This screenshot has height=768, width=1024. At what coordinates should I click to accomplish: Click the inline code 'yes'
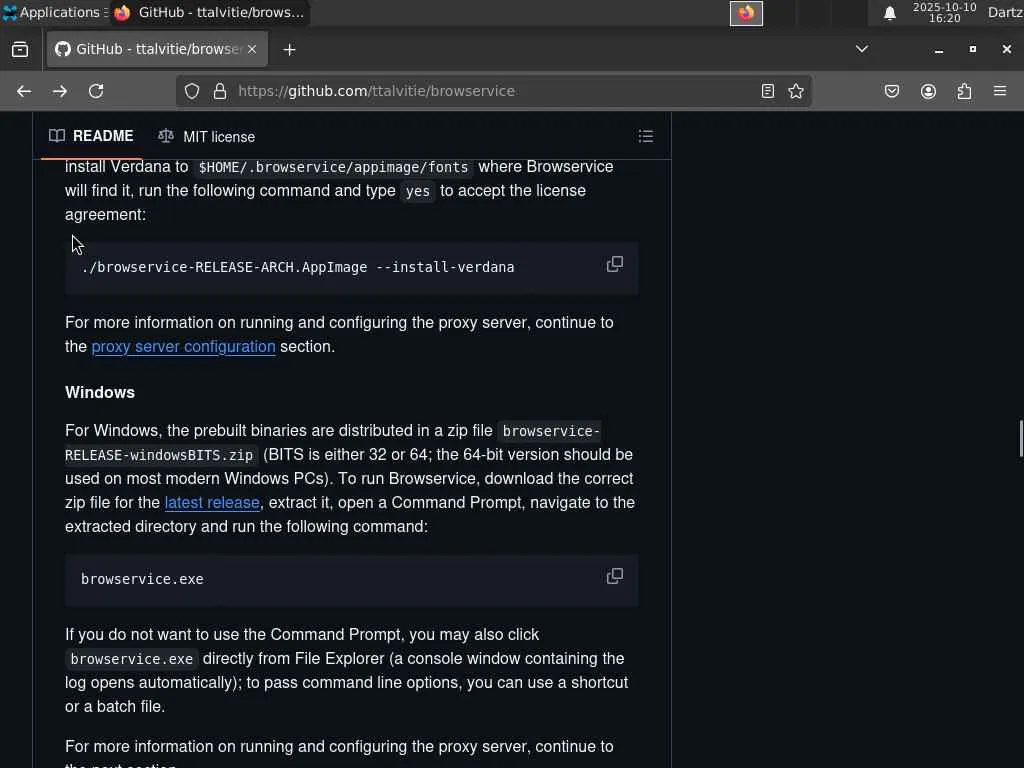click(418, 191)
